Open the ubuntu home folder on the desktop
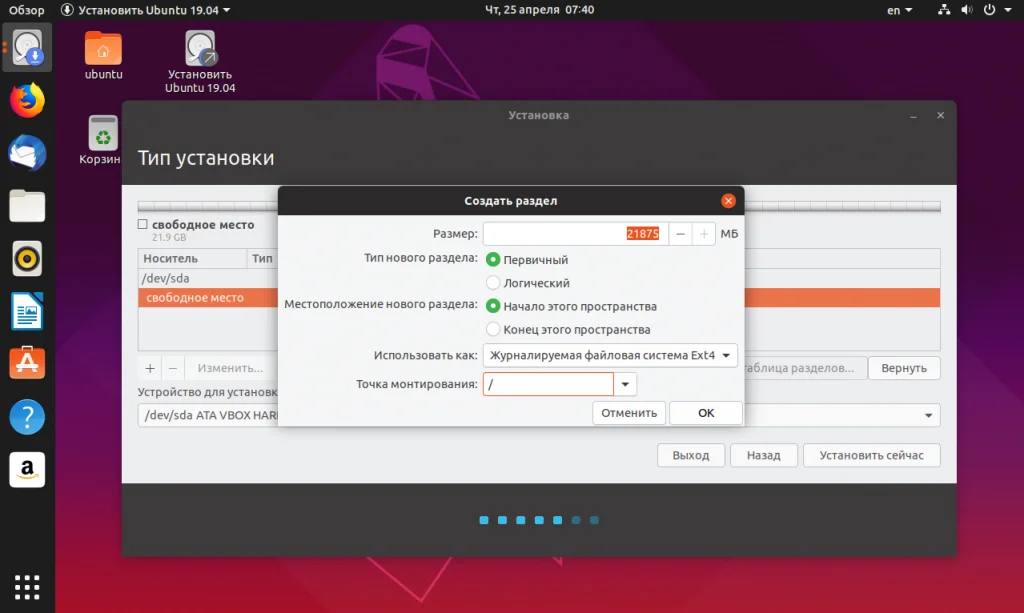This screenshot has height=613, width=1024. click(x=103, y=55)
